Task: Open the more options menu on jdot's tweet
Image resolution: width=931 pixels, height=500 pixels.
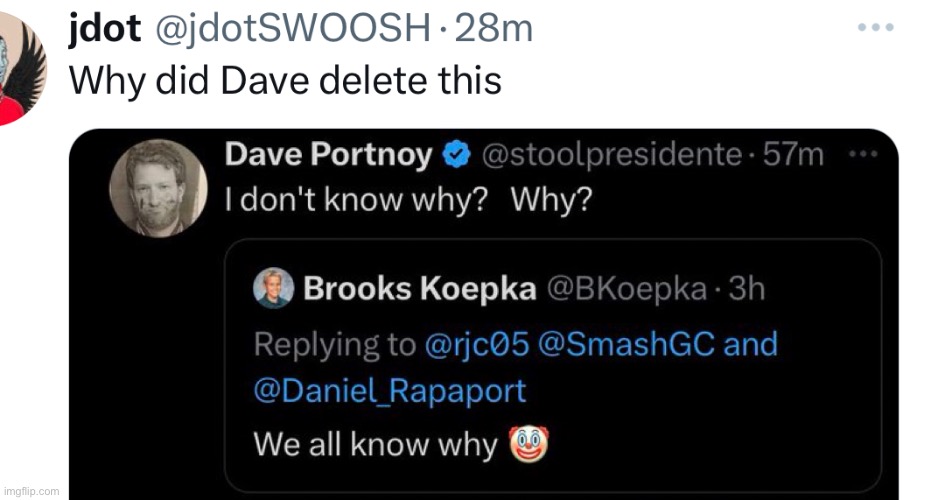Action: coord(874,27)
